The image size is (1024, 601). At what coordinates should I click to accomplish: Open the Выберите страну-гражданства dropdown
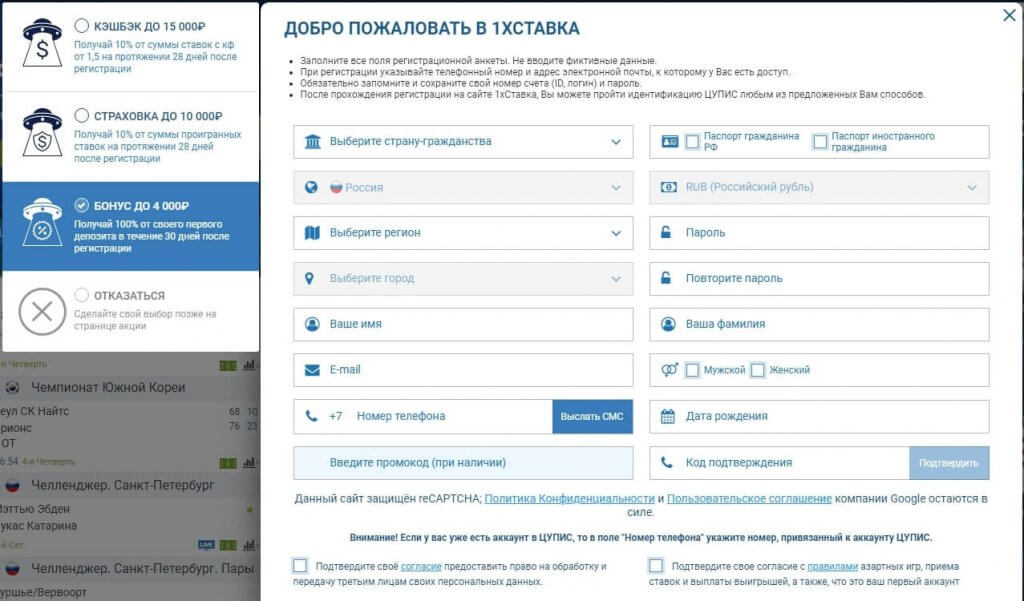(463, 142)
